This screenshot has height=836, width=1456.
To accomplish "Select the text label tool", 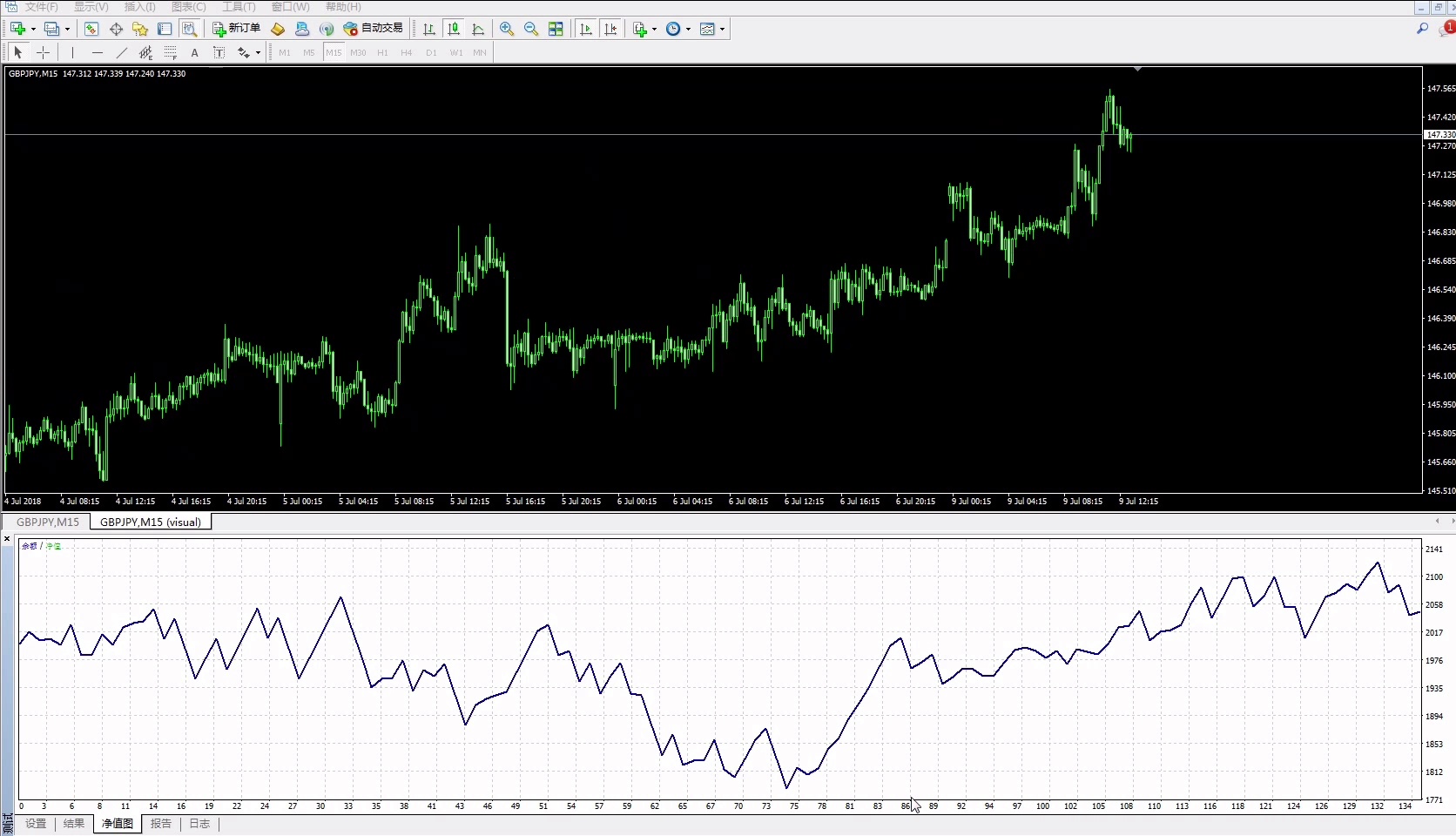I will (219, 52).
